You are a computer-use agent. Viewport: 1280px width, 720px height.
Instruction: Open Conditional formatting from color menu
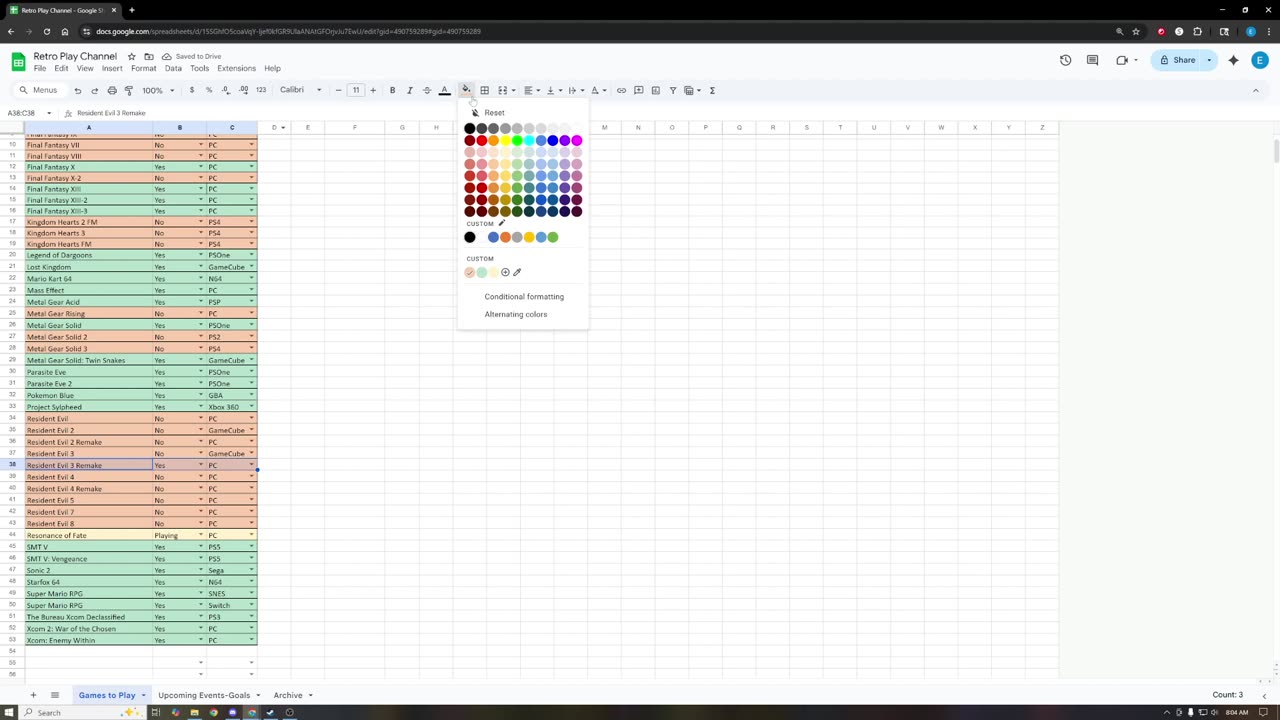524,296
